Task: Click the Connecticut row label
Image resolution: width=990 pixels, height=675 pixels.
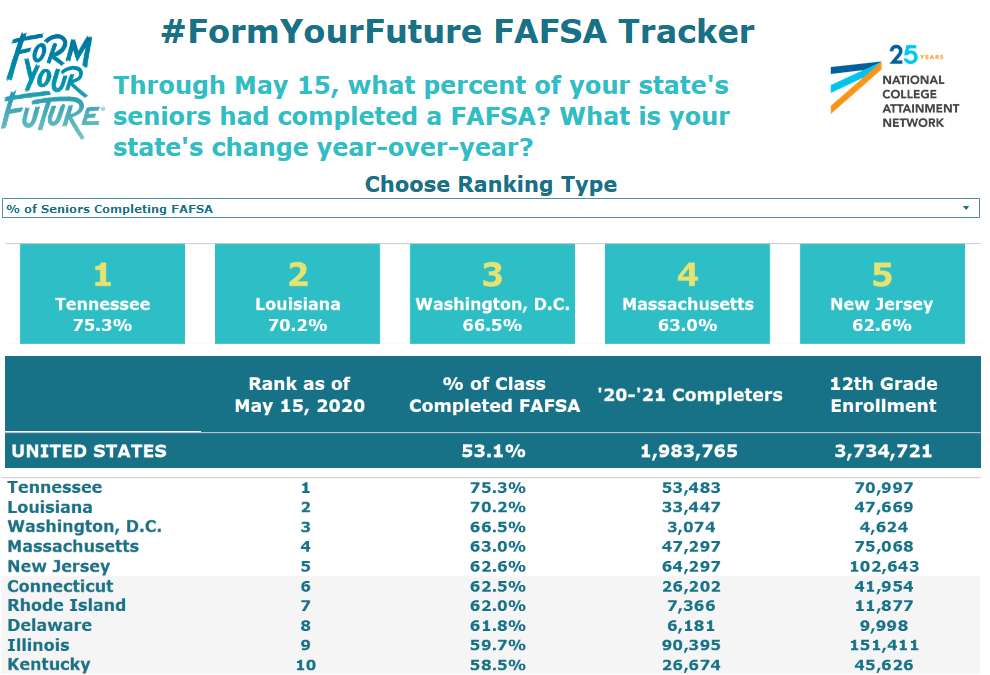Action: pyautogui.click(x=60, y=586)
